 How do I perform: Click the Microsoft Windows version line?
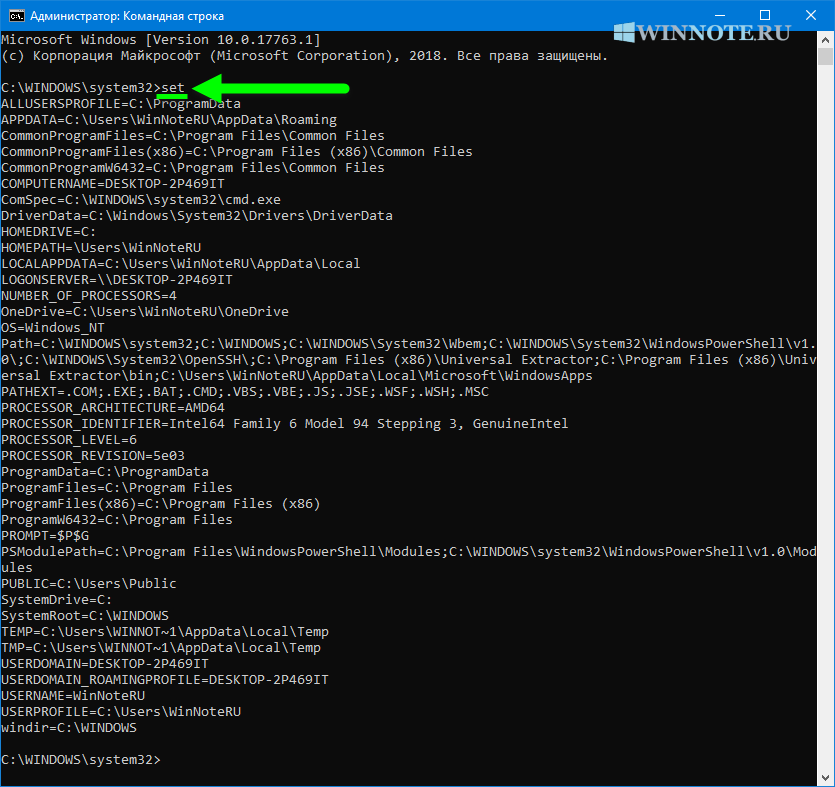[161, 40]
